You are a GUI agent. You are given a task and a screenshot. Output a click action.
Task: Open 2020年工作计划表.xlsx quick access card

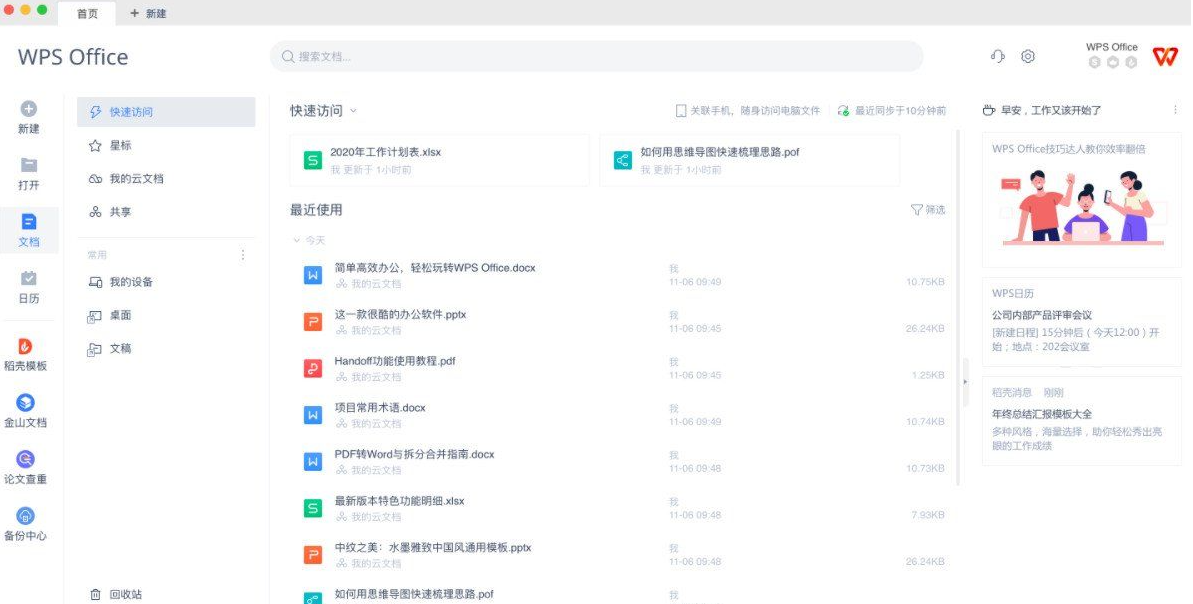439,160
